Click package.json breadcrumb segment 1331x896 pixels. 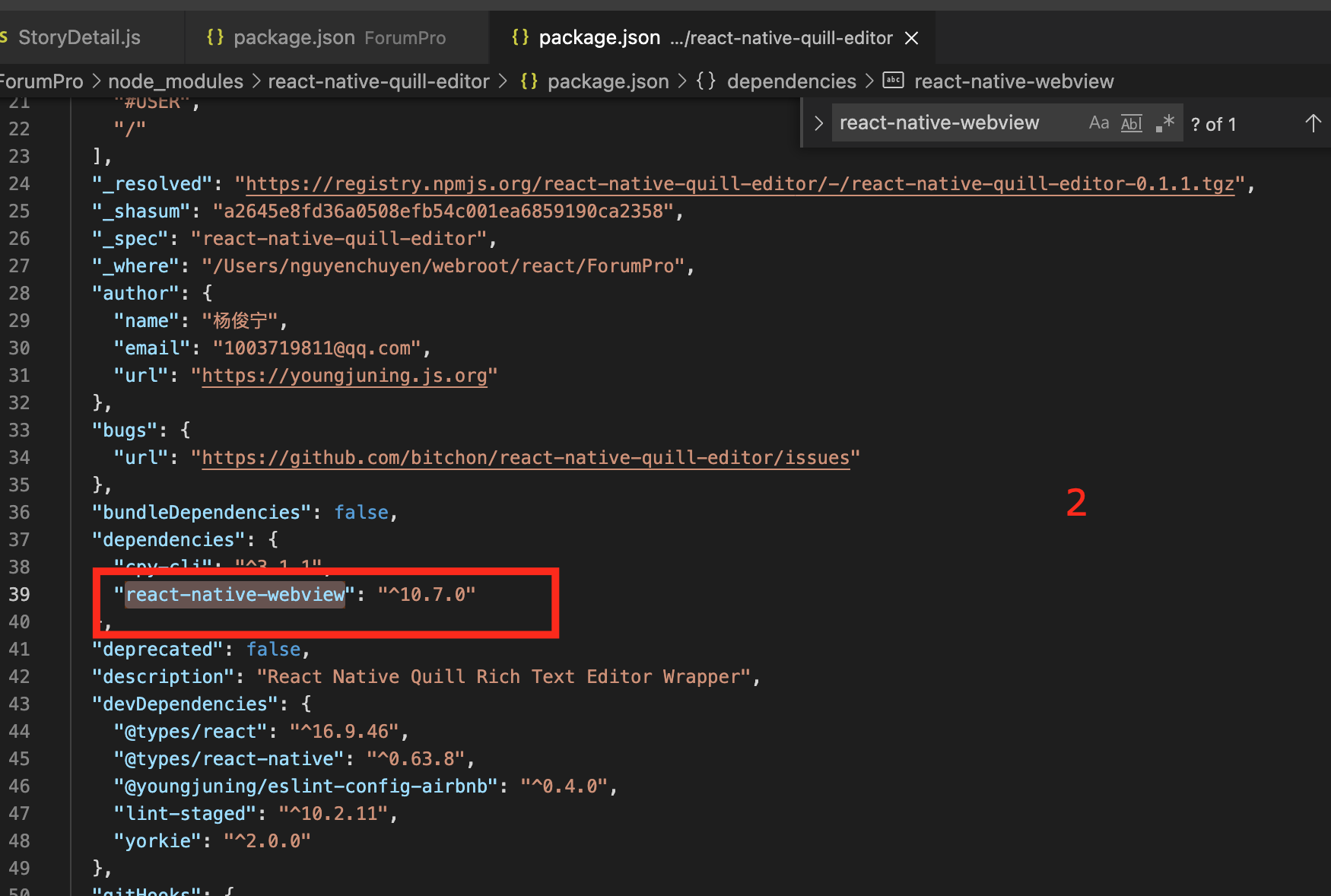[x=608, y=81]
